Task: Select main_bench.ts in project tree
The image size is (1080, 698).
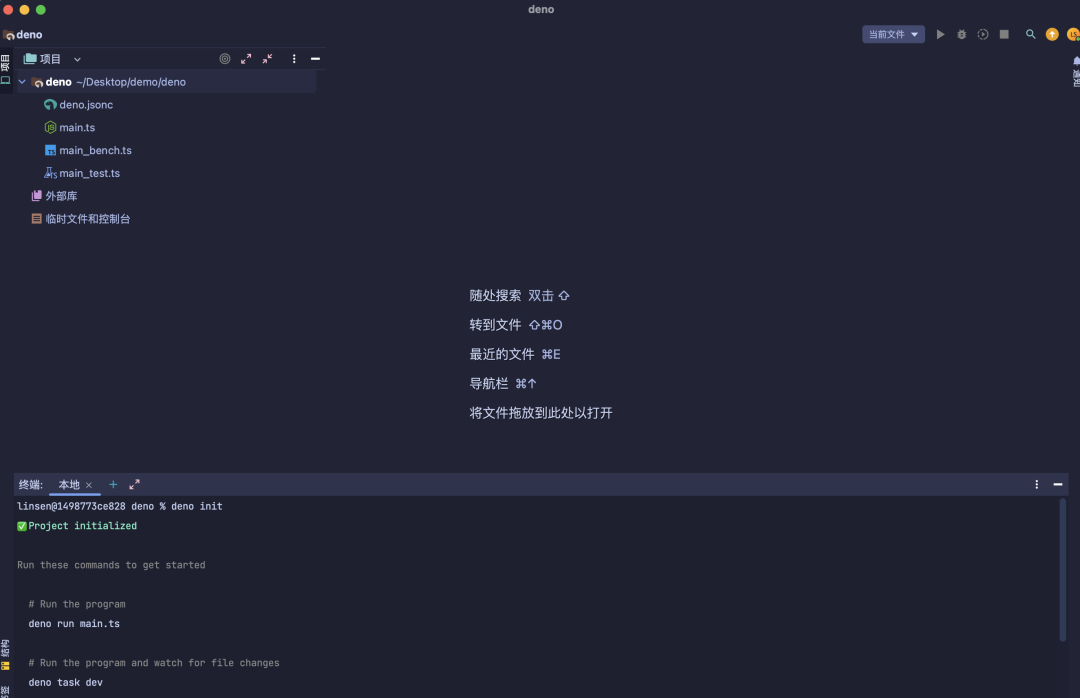Action: 95,150
